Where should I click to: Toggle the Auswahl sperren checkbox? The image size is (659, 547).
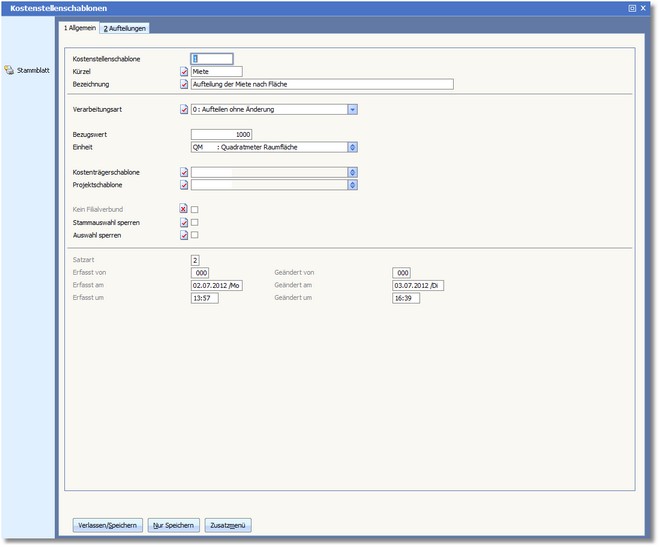[195, 235]
